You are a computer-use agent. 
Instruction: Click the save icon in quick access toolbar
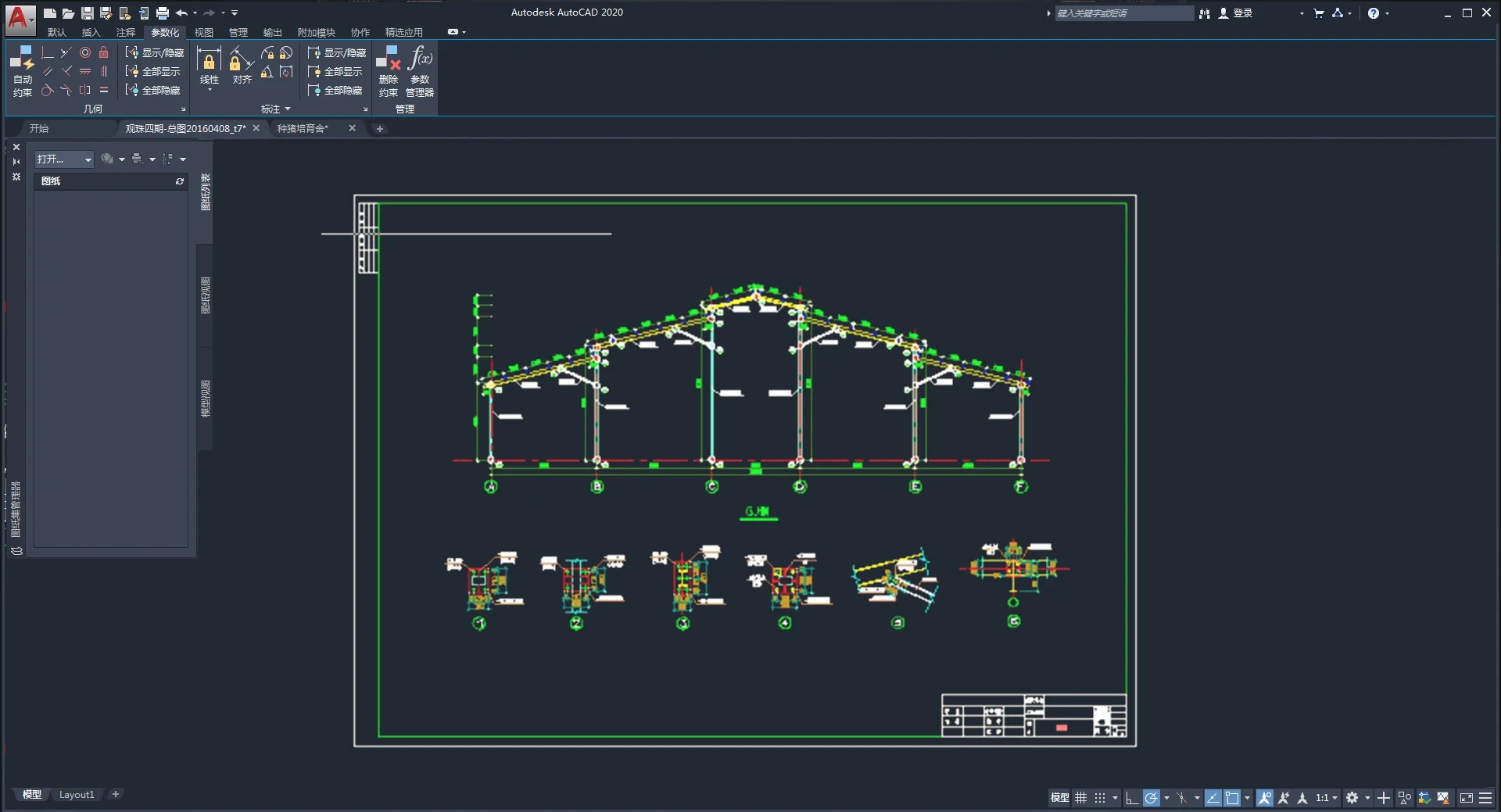[x=88, y=13]
